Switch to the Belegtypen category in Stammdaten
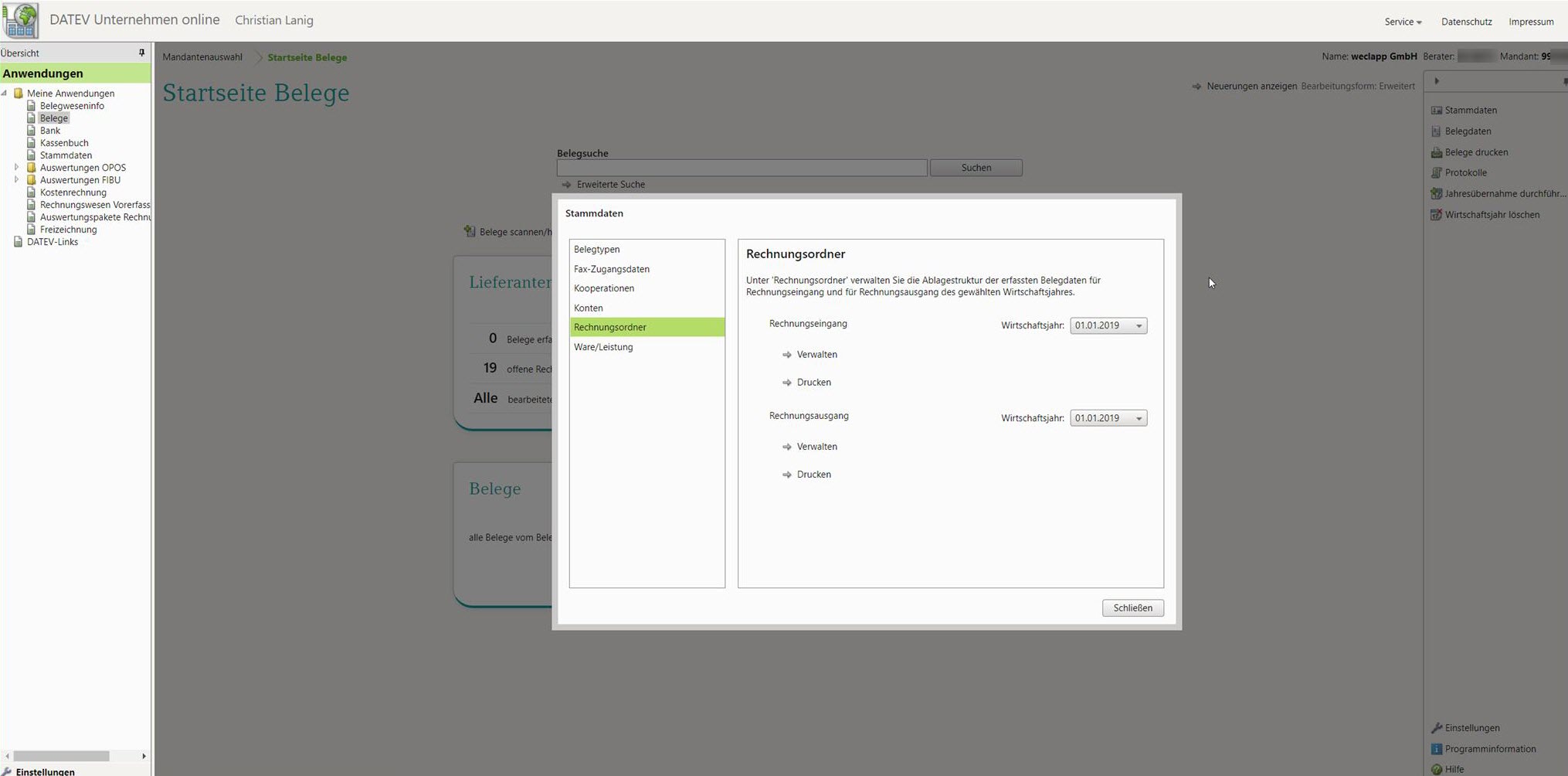 (x=596, y=249)
